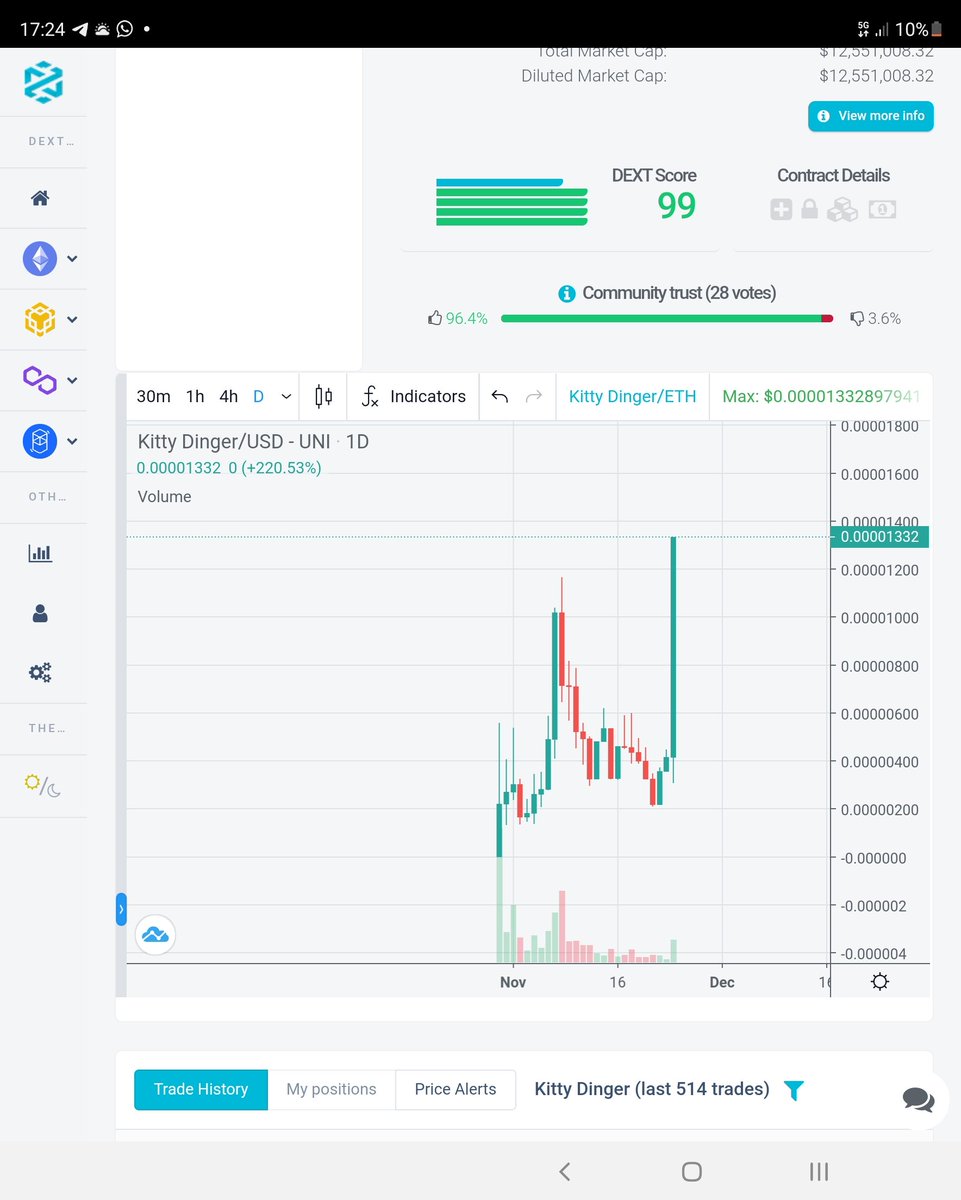Set chart interval to 30m
This screenshot has width=961, height=1200.
point(153,396)
